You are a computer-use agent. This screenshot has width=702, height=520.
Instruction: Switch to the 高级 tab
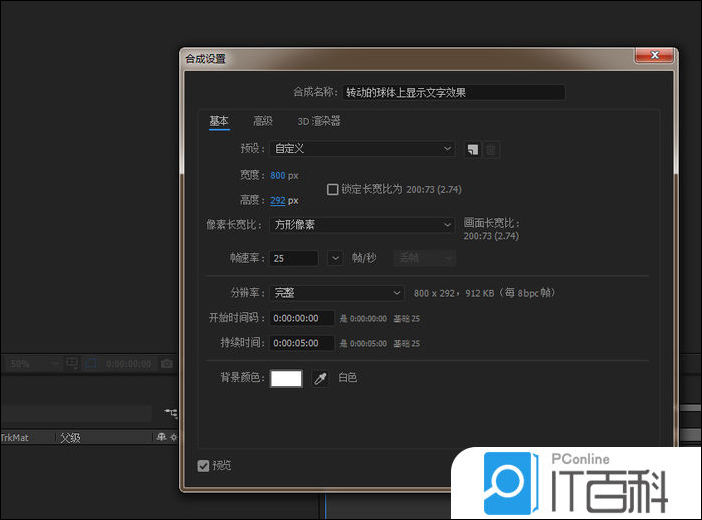point(263,121)
